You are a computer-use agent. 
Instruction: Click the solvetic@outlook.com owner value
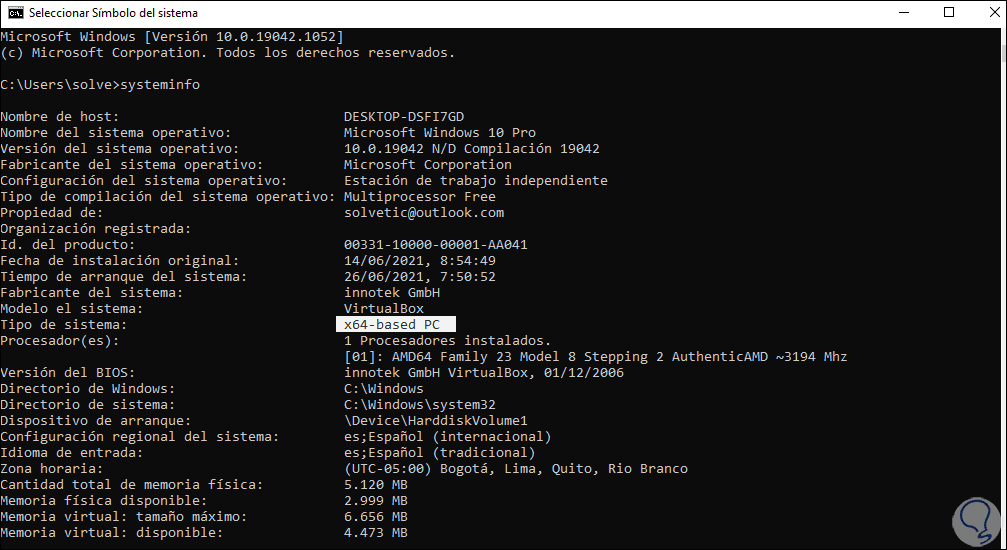pos(424,213)
